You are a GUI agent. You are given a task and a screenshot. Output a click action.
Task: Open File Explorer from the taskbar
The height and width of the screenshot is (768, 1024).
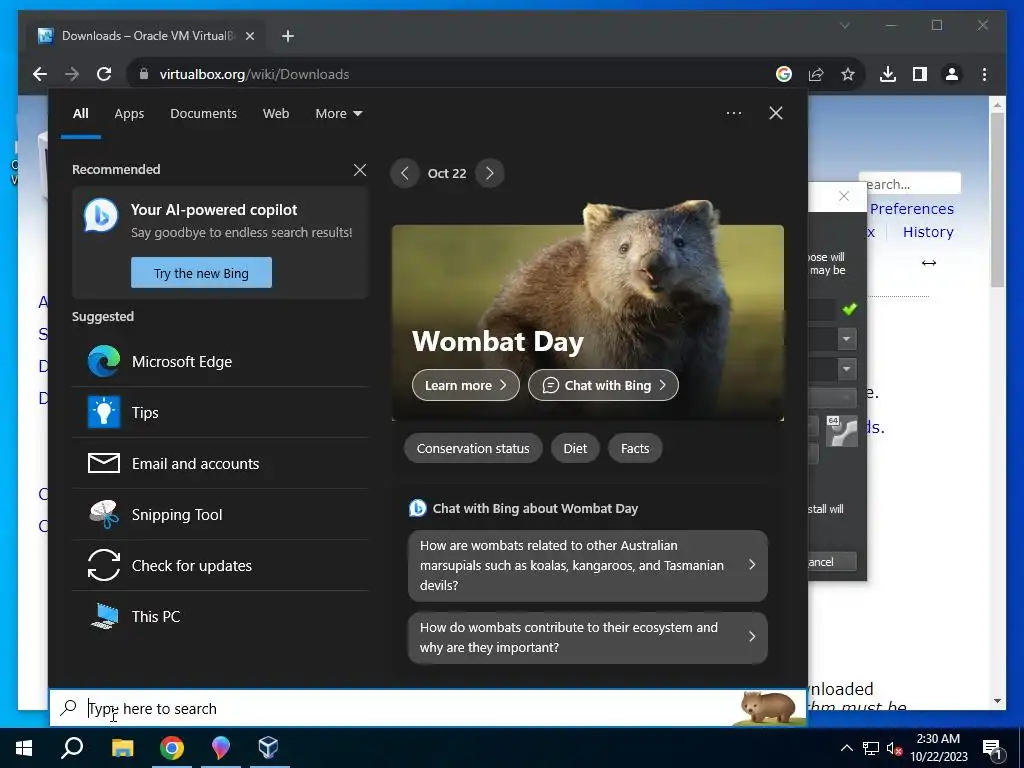click(x=122, y=748)
